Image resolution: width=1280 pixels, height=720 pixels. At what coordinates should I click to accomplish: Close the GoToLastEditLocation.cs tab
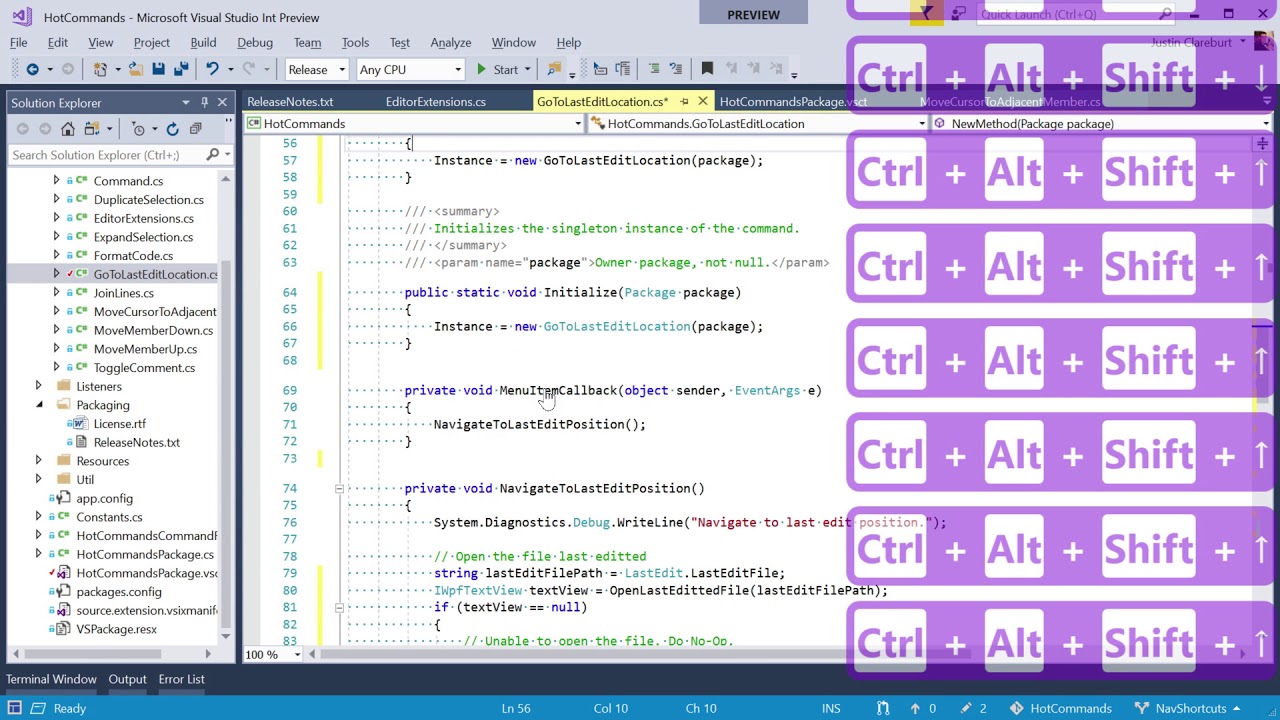(x=702, y=102)
